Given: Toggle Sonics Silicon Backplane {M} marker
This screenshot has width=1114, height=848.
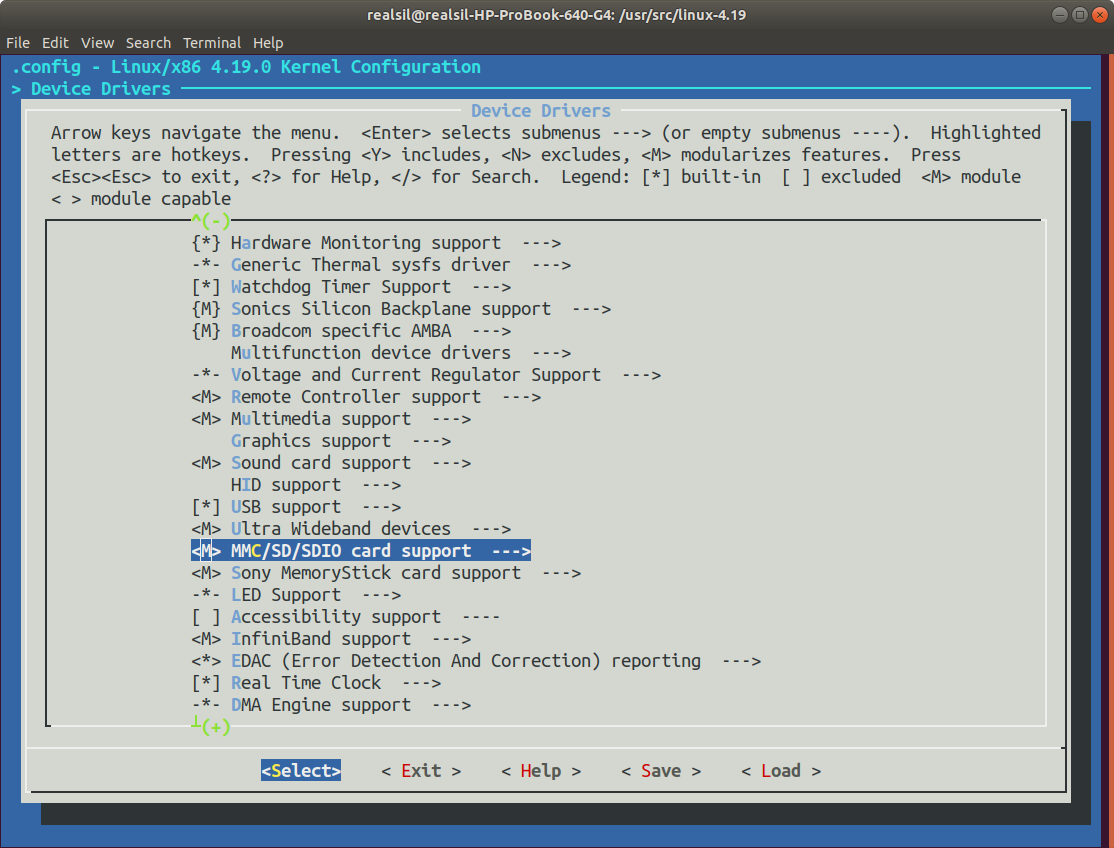Looking at the screenshot, I should point(206,309).
